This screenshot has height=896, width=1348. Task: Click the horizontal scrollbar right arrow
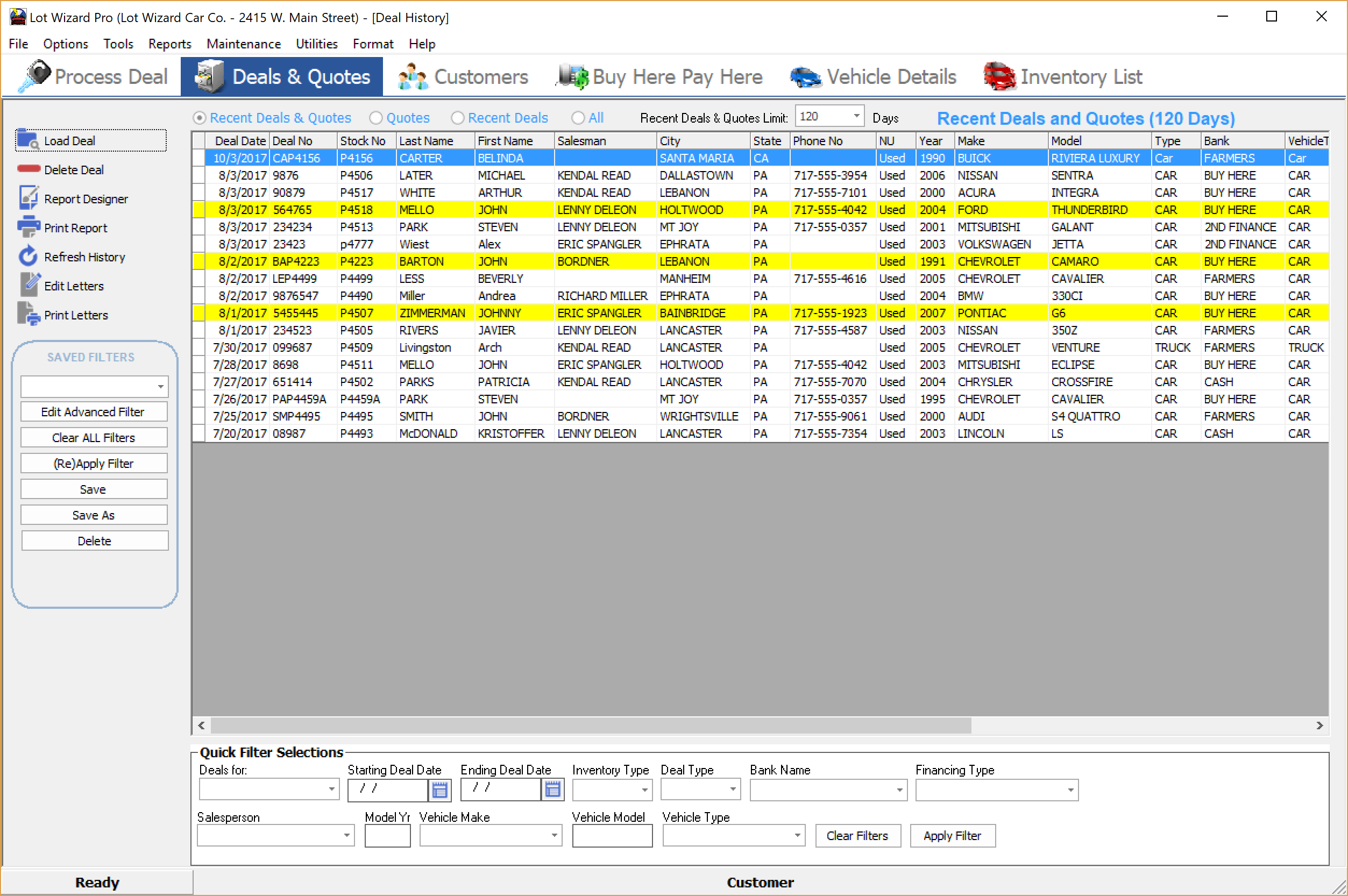(1319, 725)
